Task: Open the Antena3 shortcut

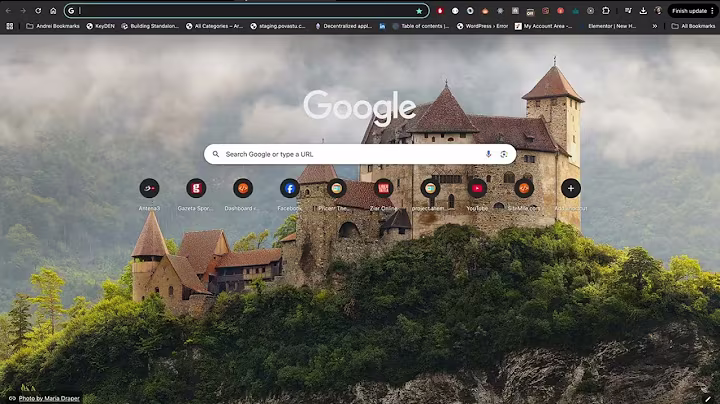Action: [x=149, y=194]
